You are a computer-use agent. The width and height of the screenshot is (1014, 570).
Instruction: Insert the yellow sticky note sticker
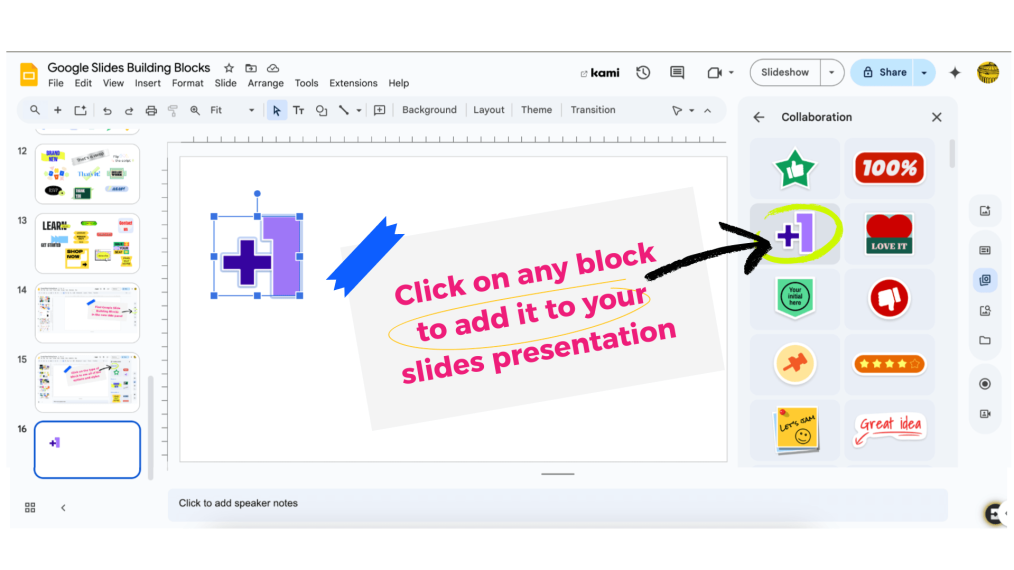point(795,429)
